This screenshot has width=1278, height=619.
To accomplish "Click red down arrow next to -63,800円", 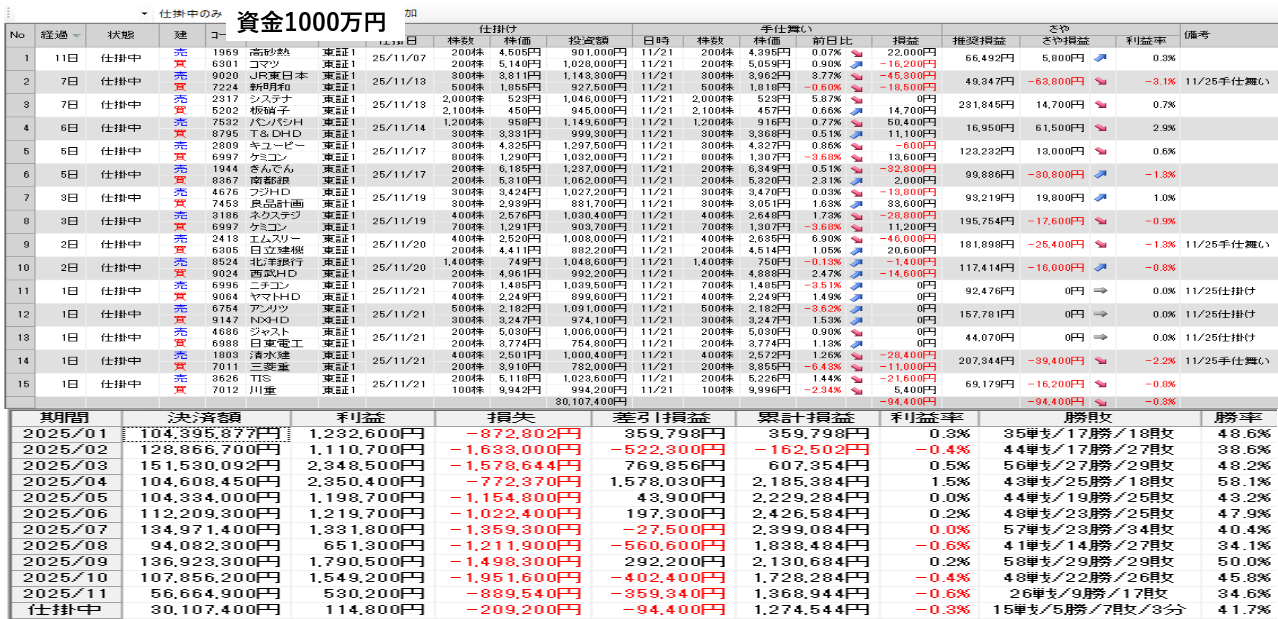I will [1101, 82].
